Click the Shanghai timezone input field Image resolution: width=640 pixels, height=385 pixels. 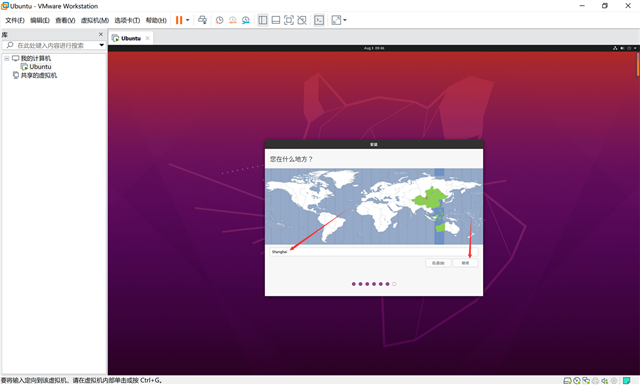[x=373, y=252]
